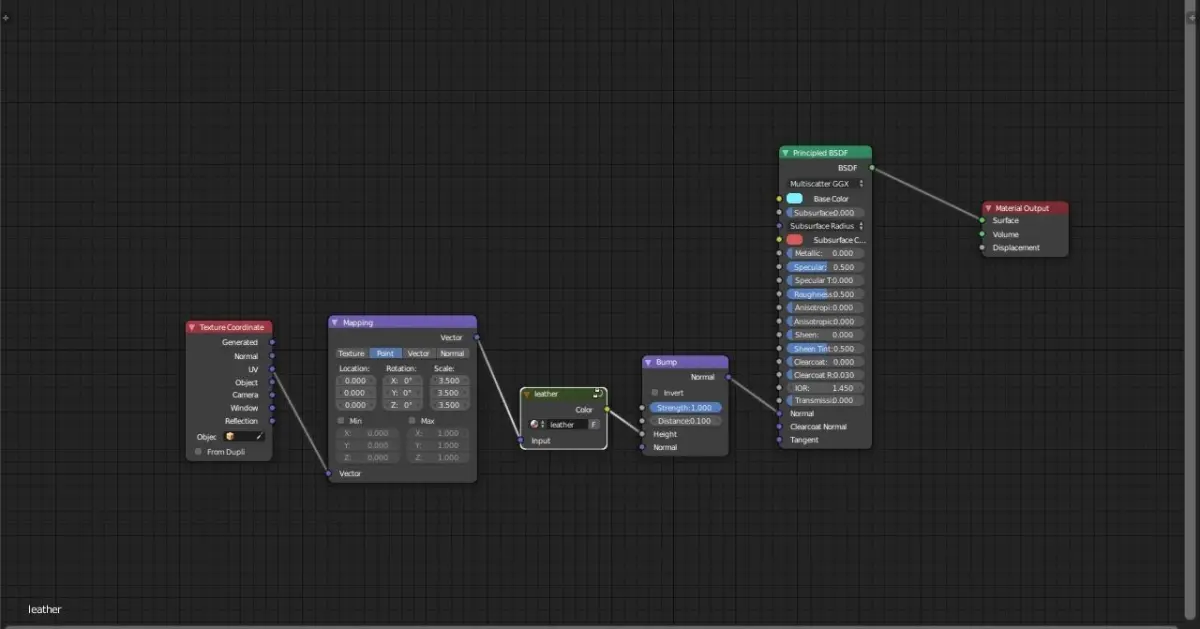Screen dimensions: 1200x629
Task: Enable the Min checkbox in Mapping node
Action: click(341, 421)
